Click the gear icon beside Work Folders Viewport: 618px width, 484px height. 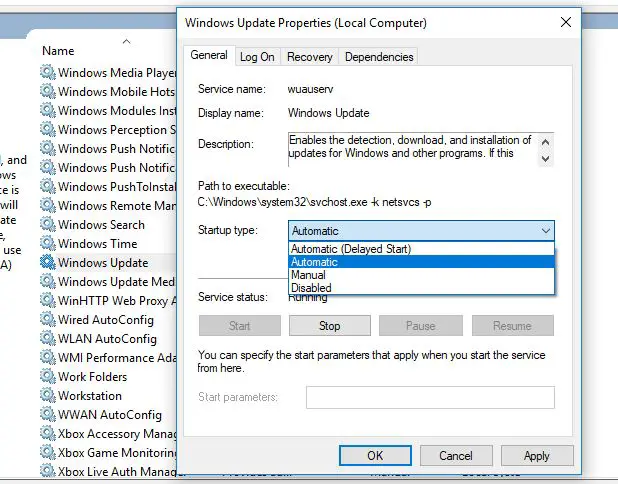pos(48,376)
